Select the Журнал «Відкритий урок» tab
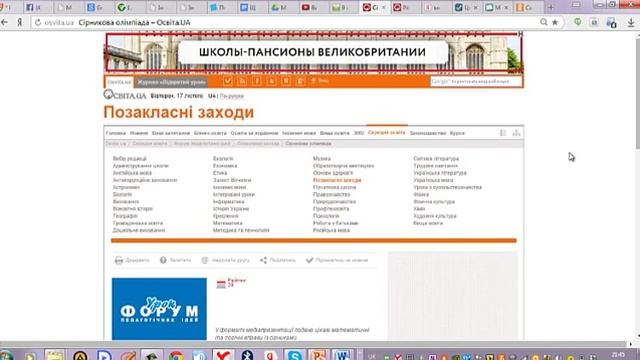Image resolution: width=640 pixels, height=360 pixels. [x=171, y=82]
